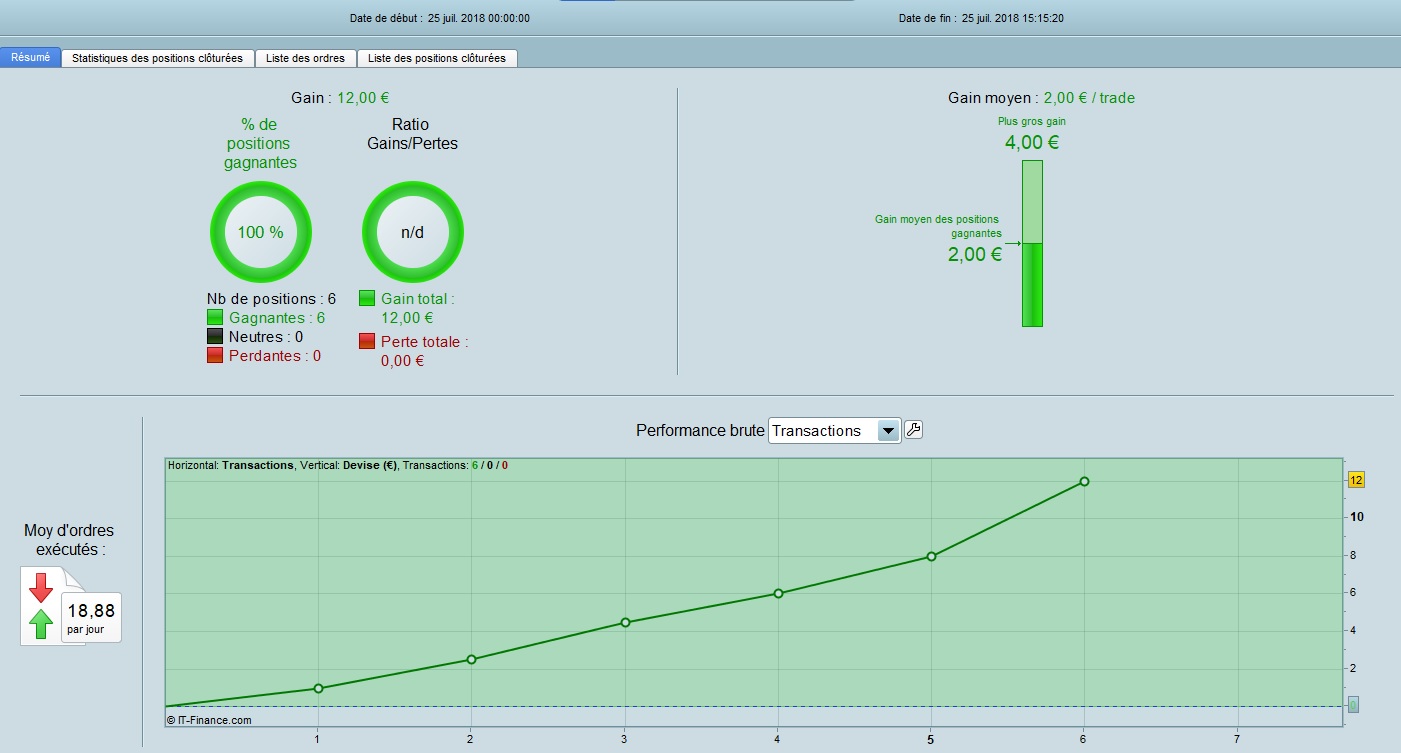Switch to the Résumé tab
Viewport: 1401px width, 753px height.
pyautogui.click(x=31, y=58)
